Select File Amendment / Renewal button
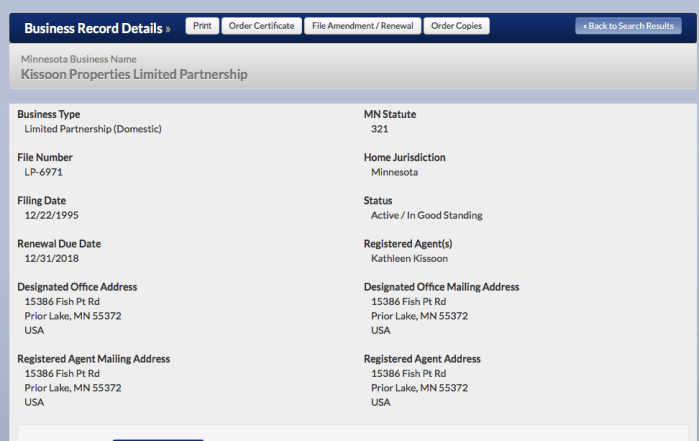 tap(361, 26)
